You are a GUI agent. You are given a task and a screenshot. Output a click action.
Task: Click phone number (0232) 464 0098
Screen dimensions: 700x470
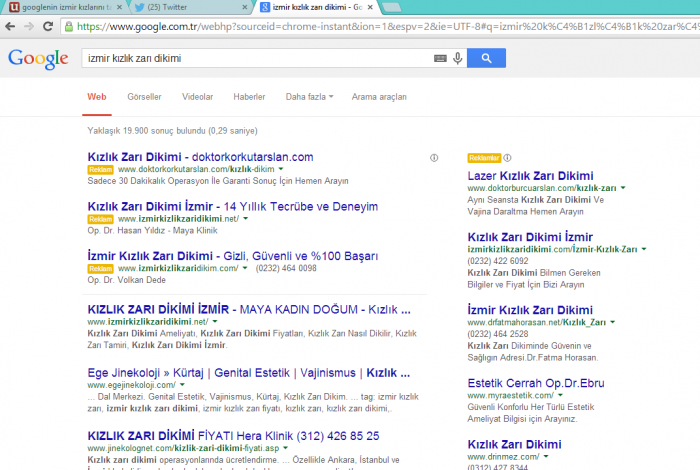pos(286,268)
